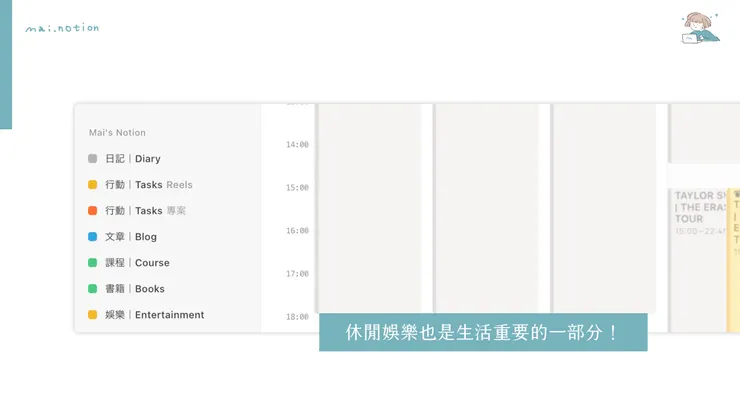This screenshot has width=740, height=416.
Task: Select the 行動 | Tasks 專案 label
Action: [x=145, y=211]
